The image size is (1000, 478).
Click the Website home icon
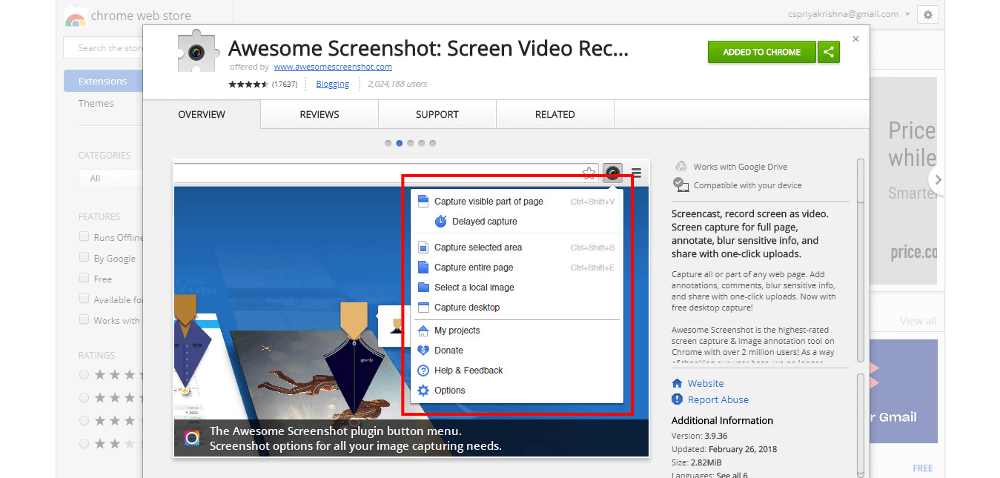pyautogui.click(x=678, y=383)
